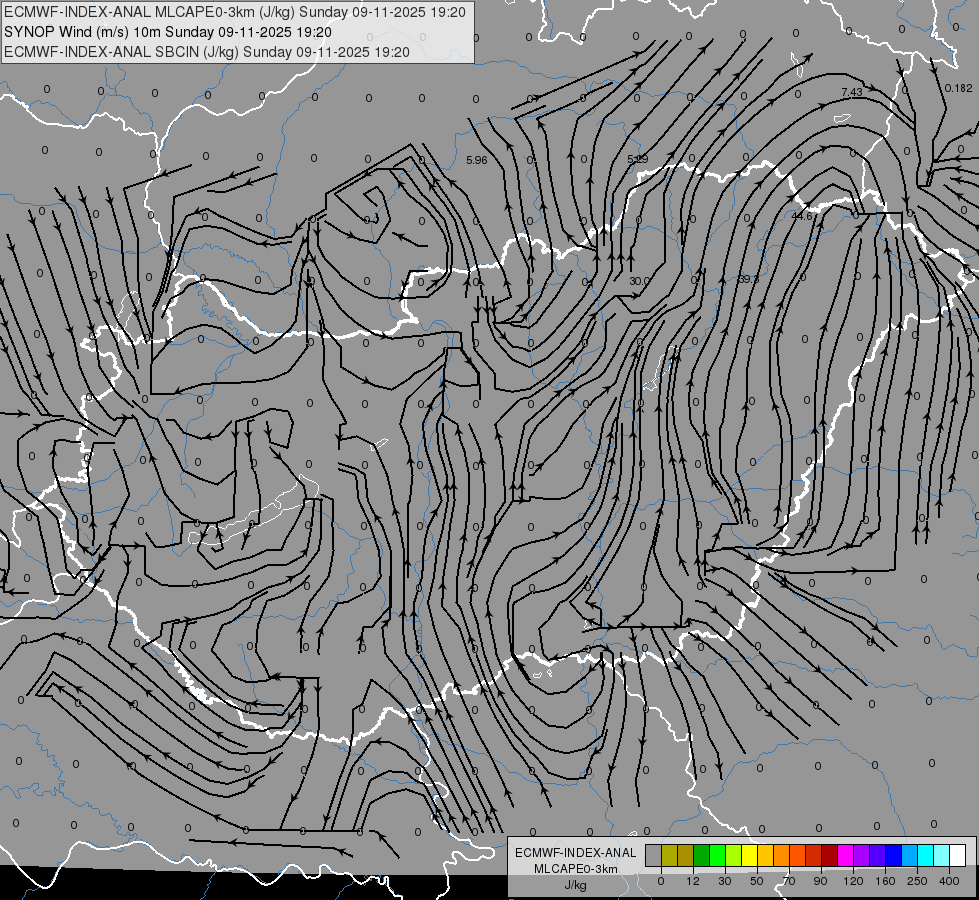Screen dimensions: 979x900
Task: Click the legend unit label 'J/kg'
Action: pos(575,885)
